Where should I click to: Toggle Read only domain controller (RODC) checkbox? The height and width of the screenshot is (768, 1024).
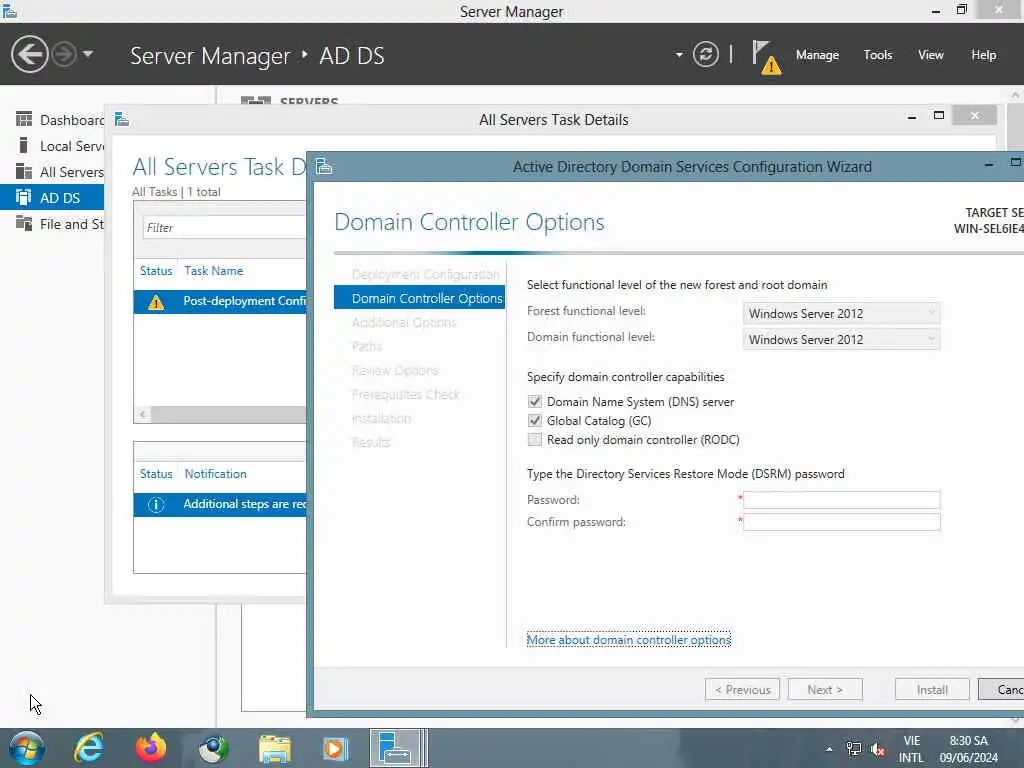[x=535, y=440]
